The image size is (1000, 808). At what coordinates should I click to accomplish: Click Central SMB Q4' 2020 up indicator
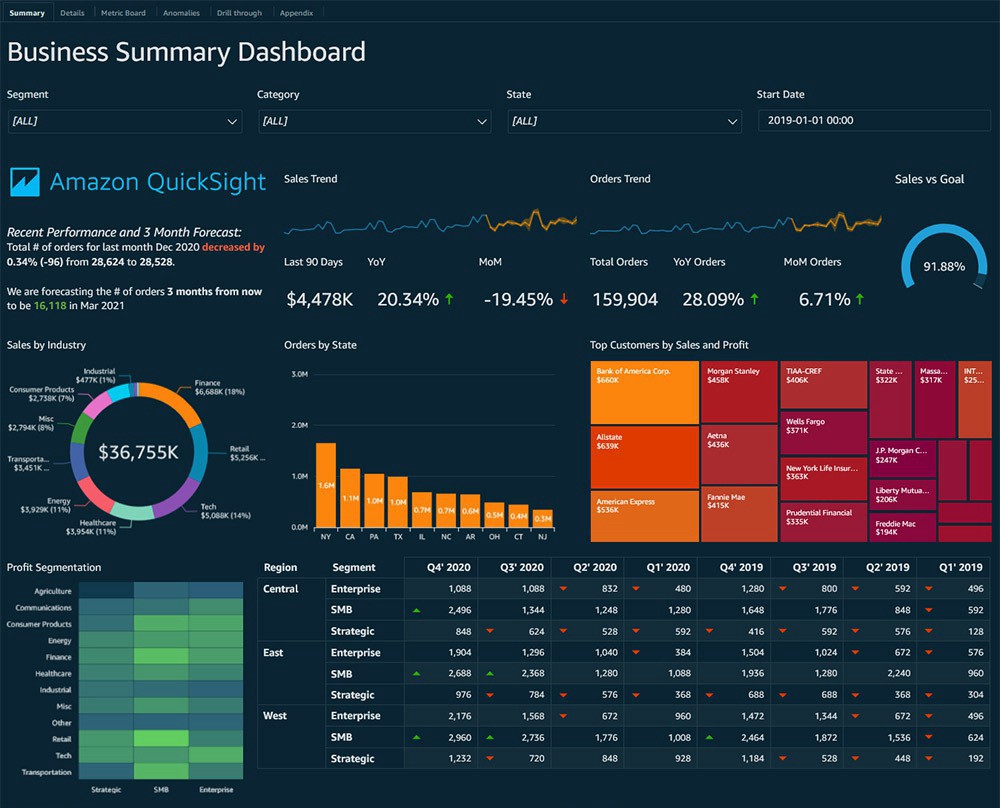[x=416, y=610]
